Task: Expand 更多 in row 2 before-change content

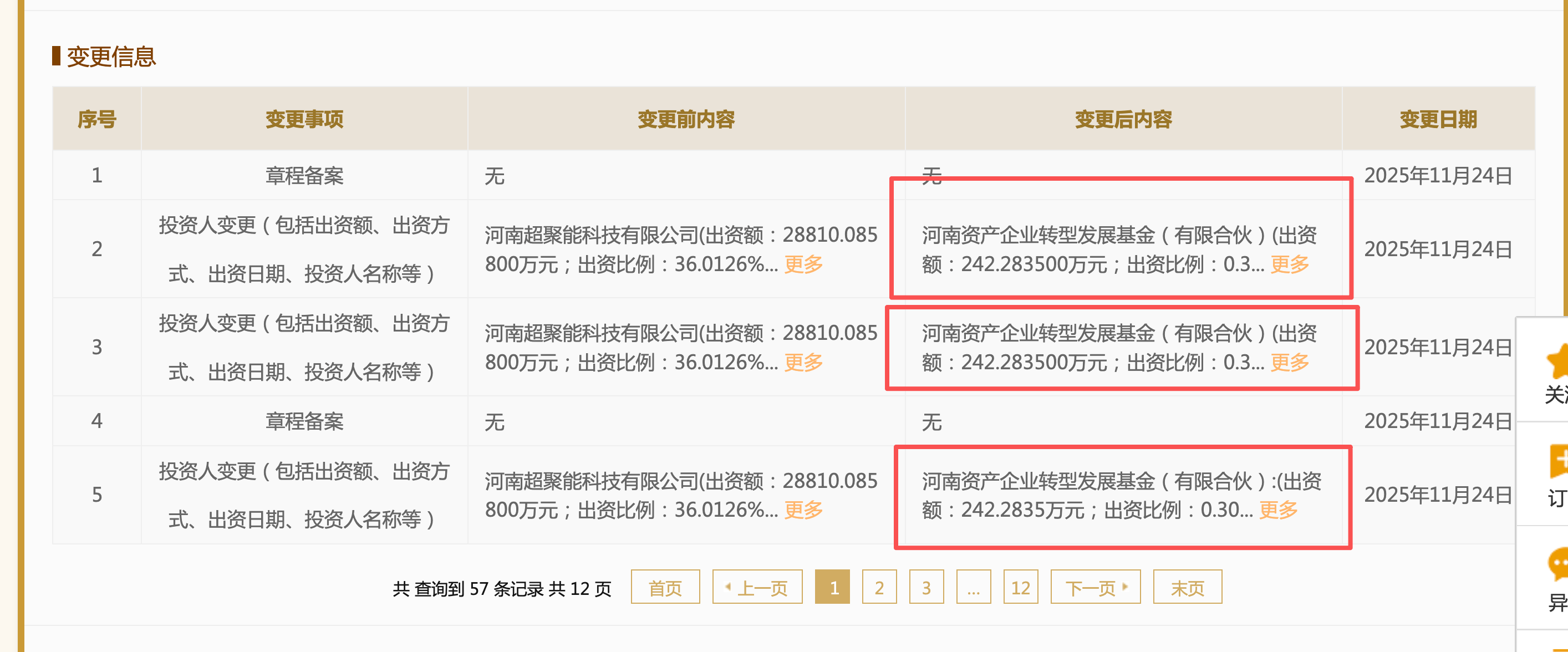Action: click(803, 264)
